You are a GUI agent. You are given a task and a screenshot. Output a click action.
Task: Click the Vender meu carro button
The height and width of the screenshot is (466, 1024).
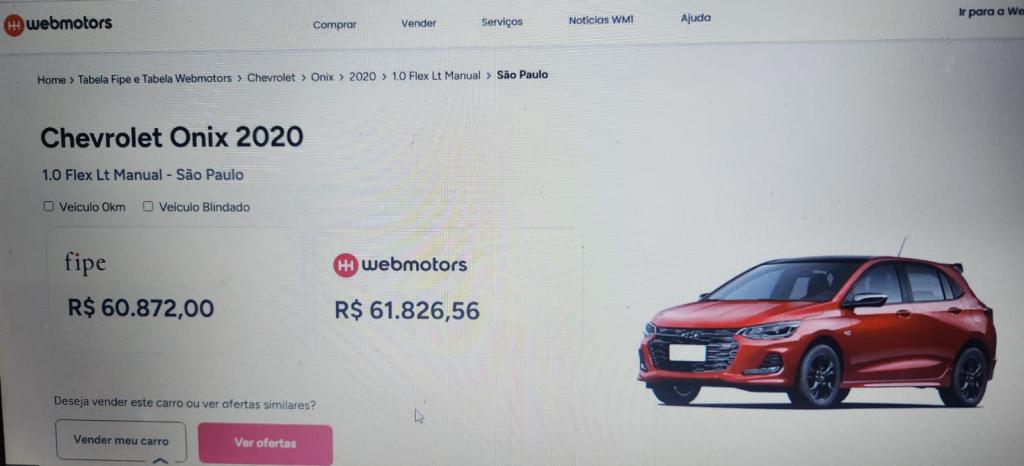pyautogui.click(x=121, y=441)
